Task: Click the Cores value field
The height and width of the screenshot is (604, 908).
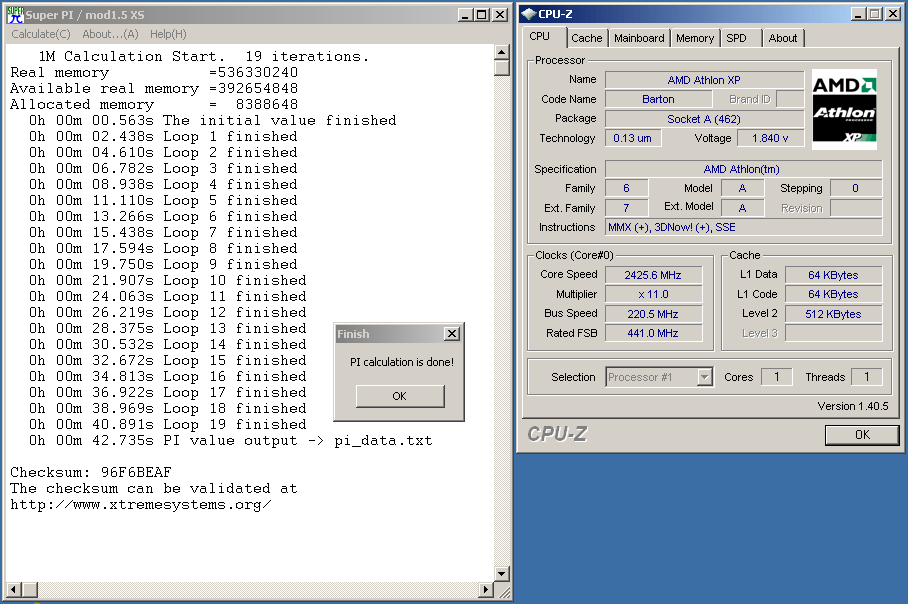Action: (777, 377)
